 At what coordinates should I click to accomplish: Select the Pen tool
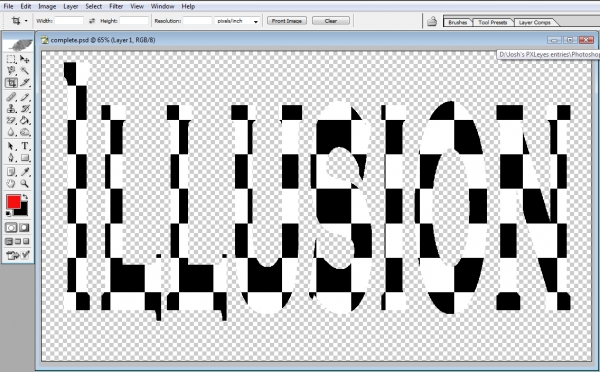click(11, 158)
